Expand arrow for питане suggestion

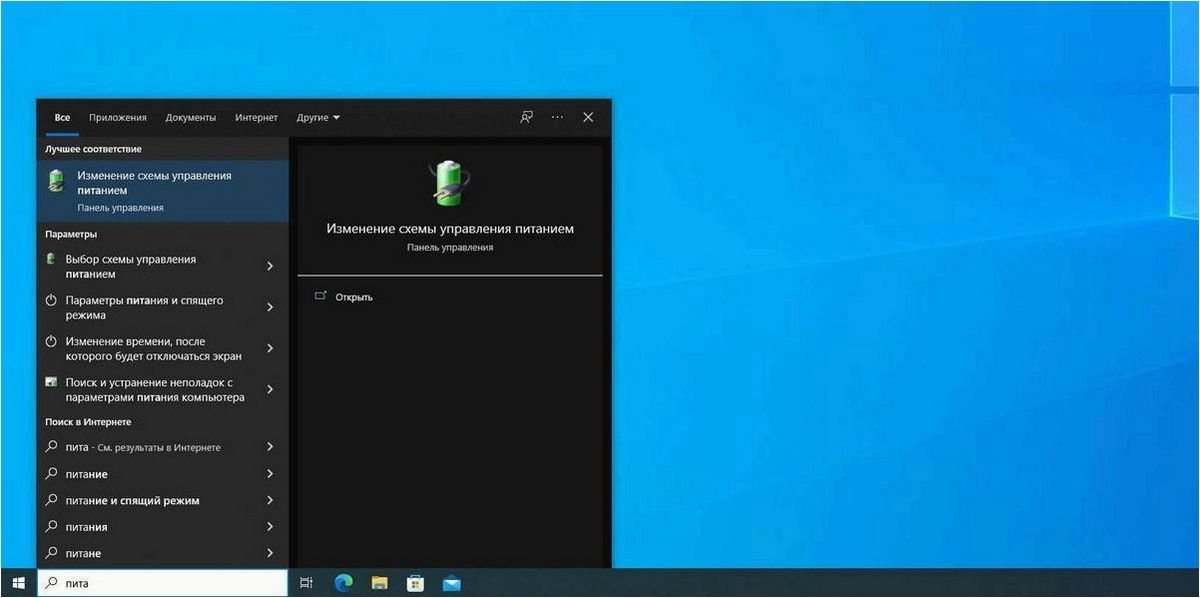(x=270, y=553)
